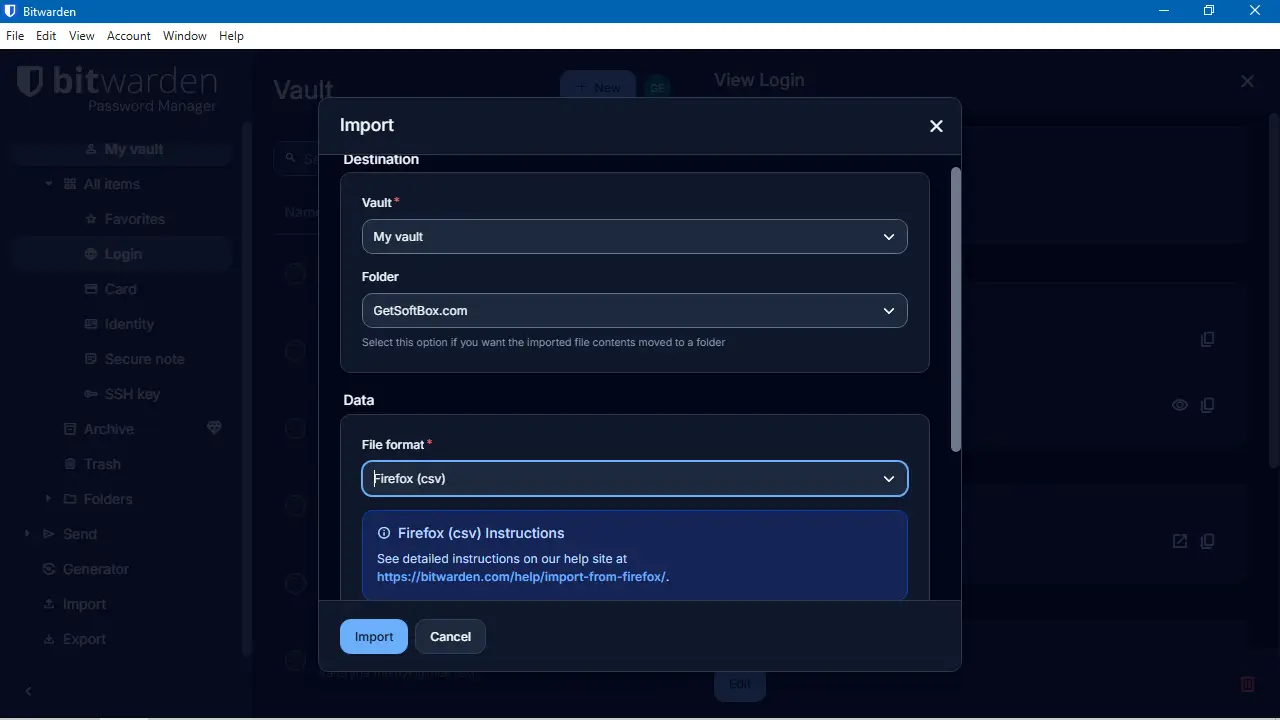Open the Account menu

coord(129,36)
